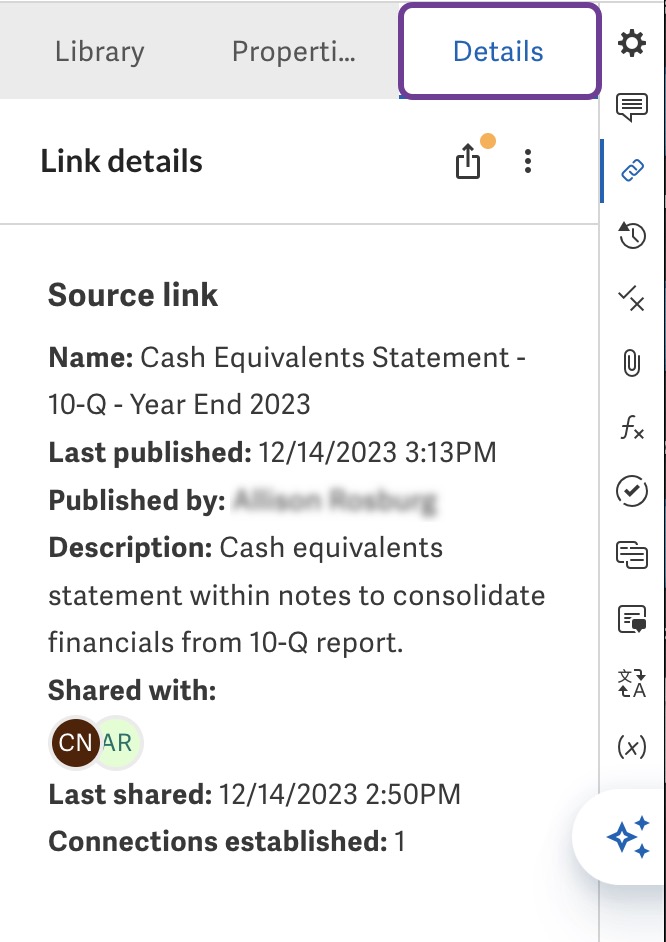Open the translation panel

tap(632, 682)
